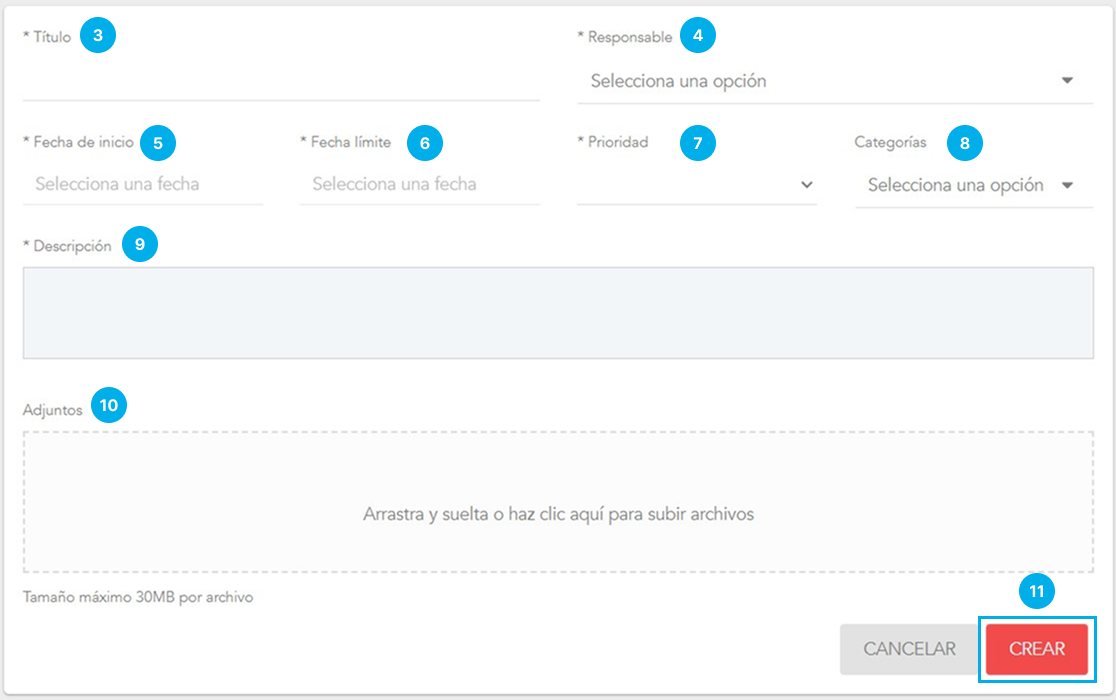
Task: Click the number 10 badge beside Adjuntos
Action: (109, 405)
